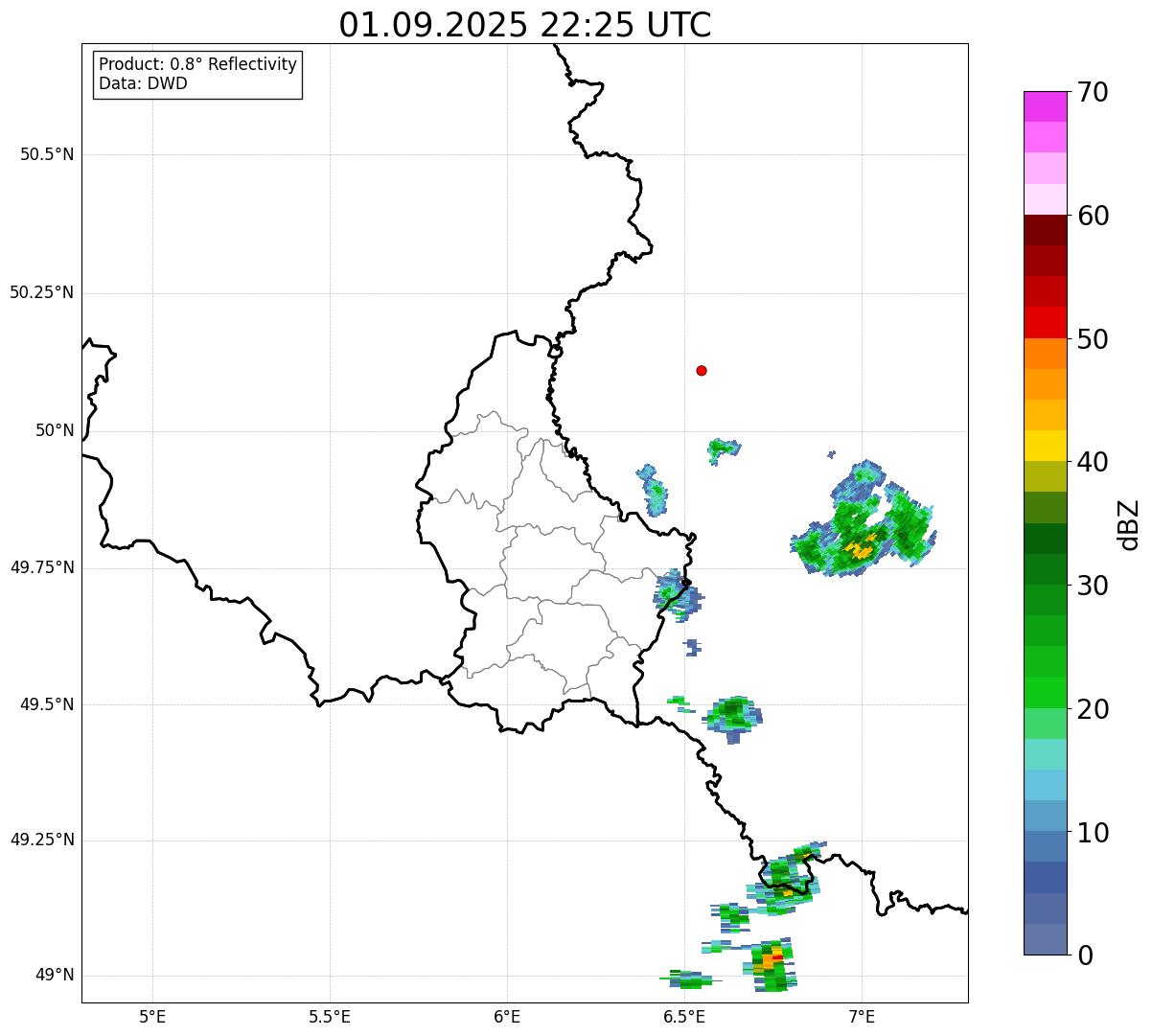The height and width of the screenshot is (1036, 1152).
Task: Click the 'Data: DWD' label
Action: (x=143, y=83)
